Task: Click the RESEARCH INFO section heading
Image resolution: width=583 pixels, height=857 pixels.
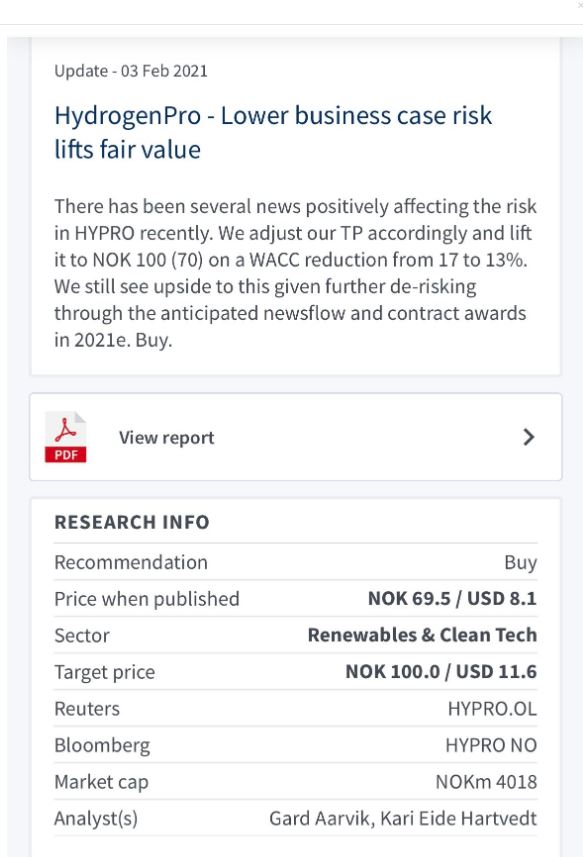Action: click(132, 522)
